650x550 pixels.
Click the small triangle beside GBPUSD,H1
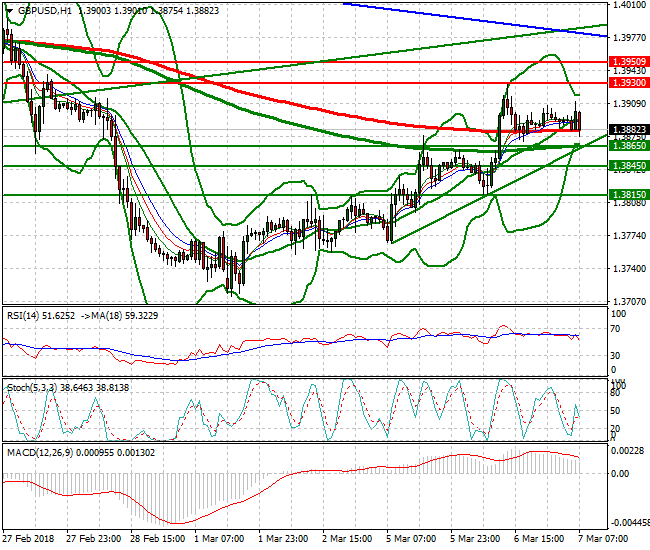click(x=10, y=11)
